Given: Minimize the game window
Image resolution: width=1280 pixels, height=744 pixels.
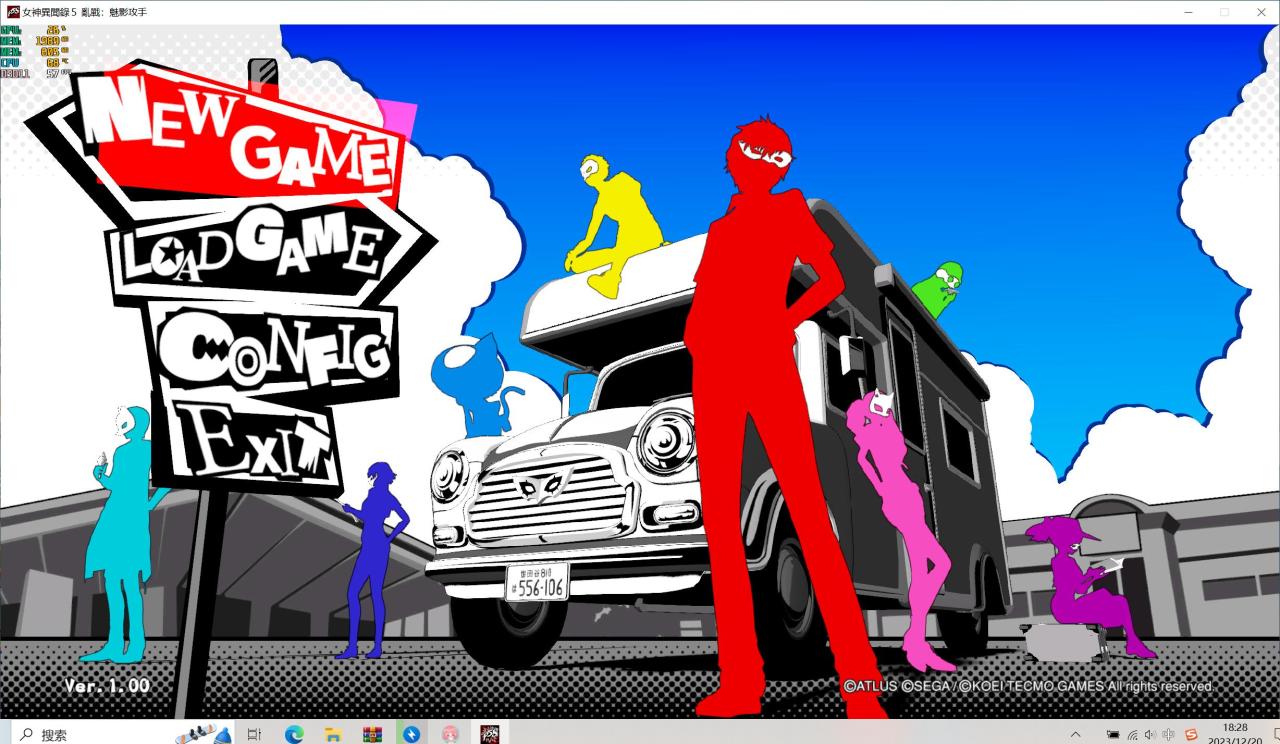Looking at the screenshot, I should [x=1188, y=12].
